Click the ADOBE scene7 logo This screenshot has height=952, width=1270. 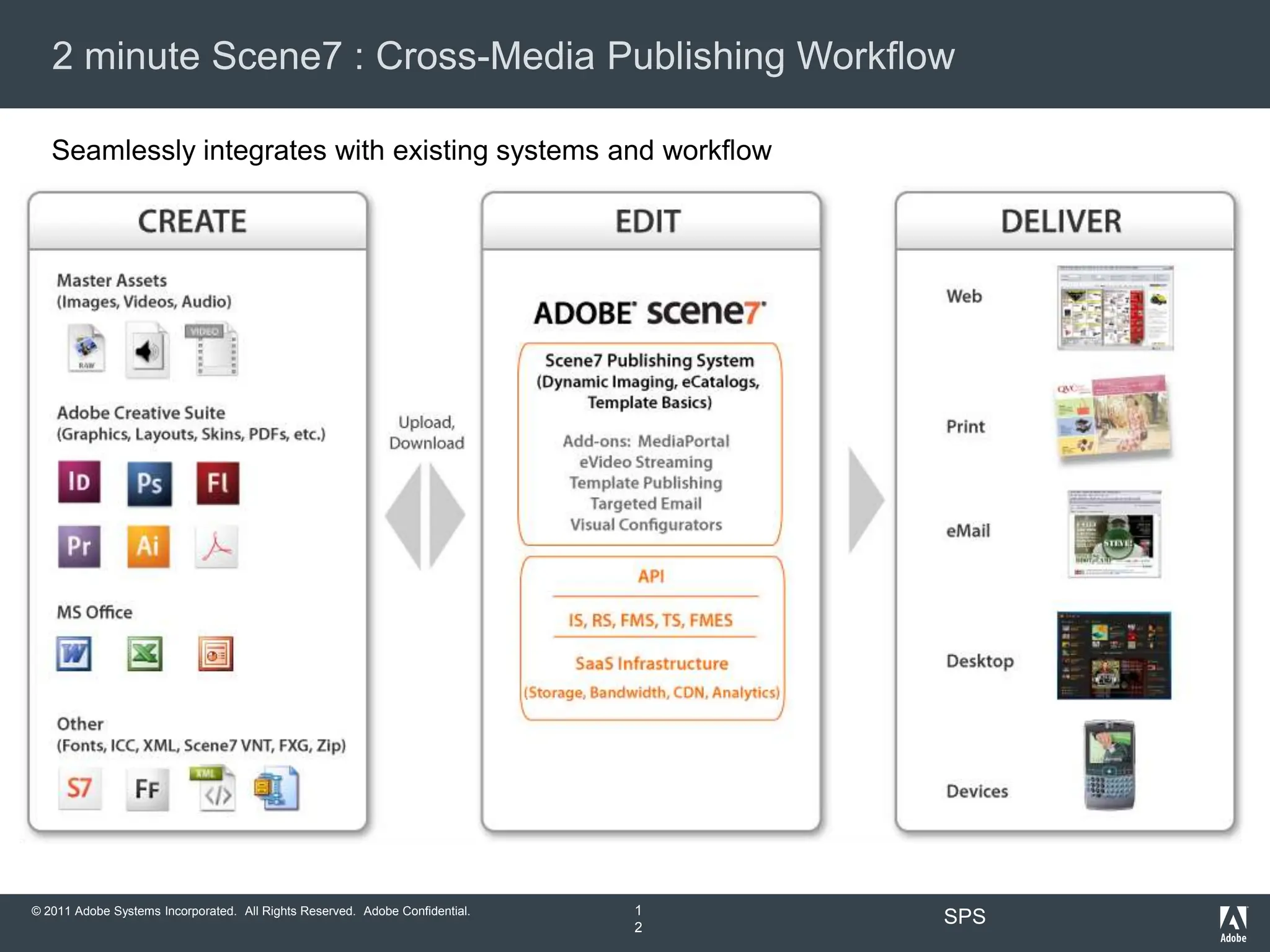pyautogui.click(x=650, y=312)
